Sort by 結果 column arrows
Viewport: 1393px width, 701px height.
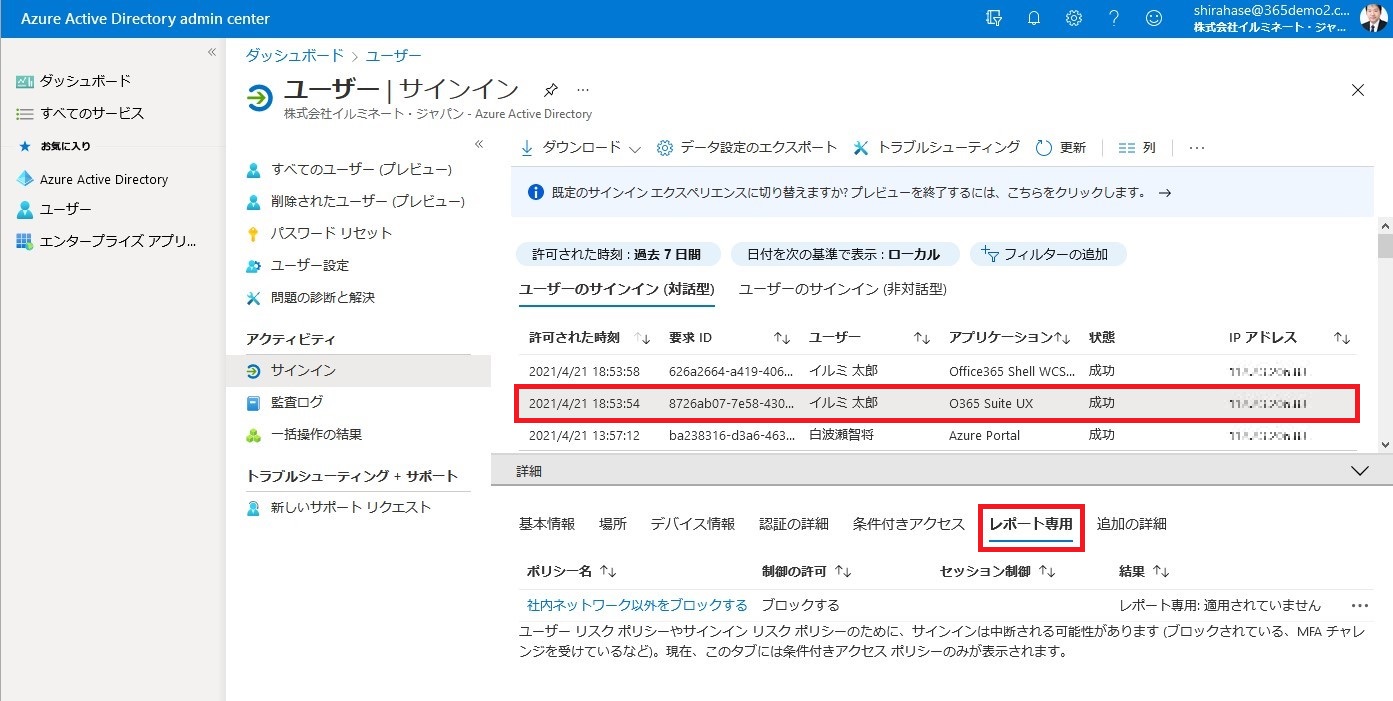1161,571
